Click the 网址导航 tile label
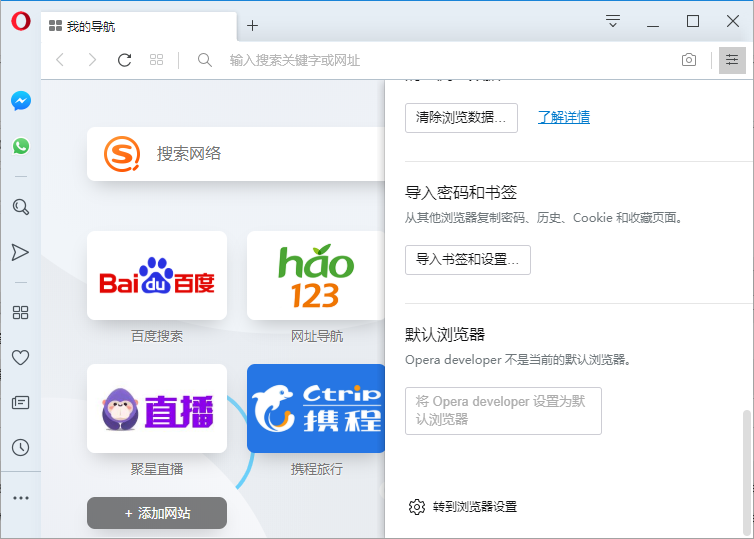754x539 pixels. [x=316, y=336]
